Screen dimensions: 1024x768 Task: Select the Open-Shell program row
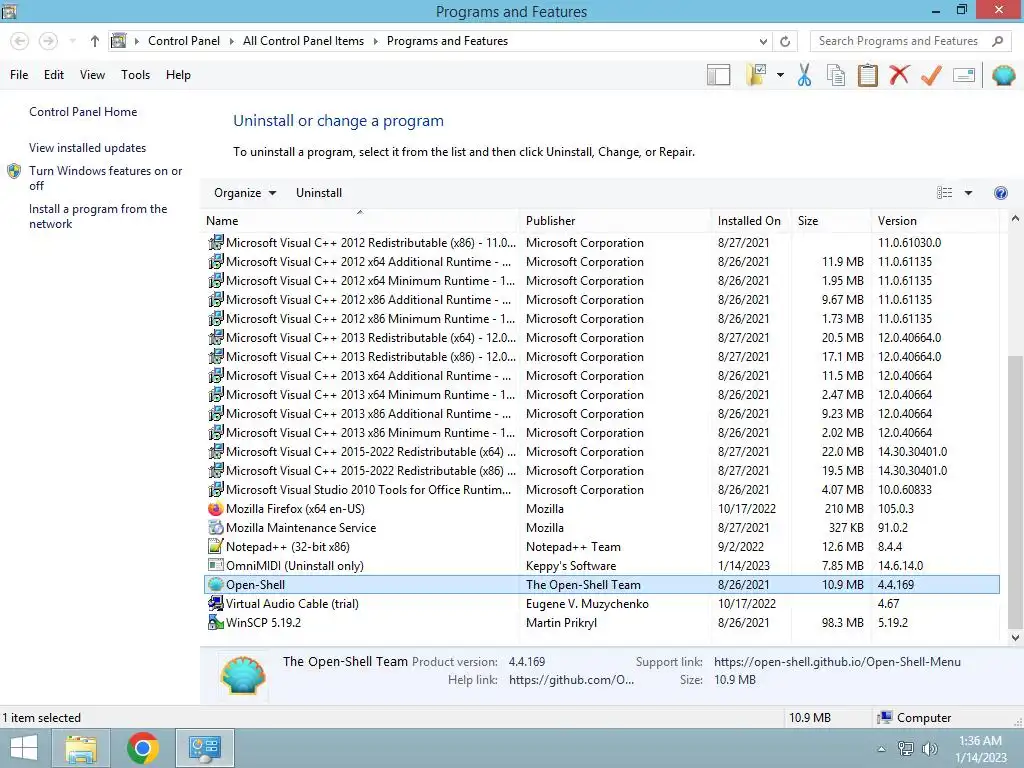pyautogui.click(x=602, y=584)
